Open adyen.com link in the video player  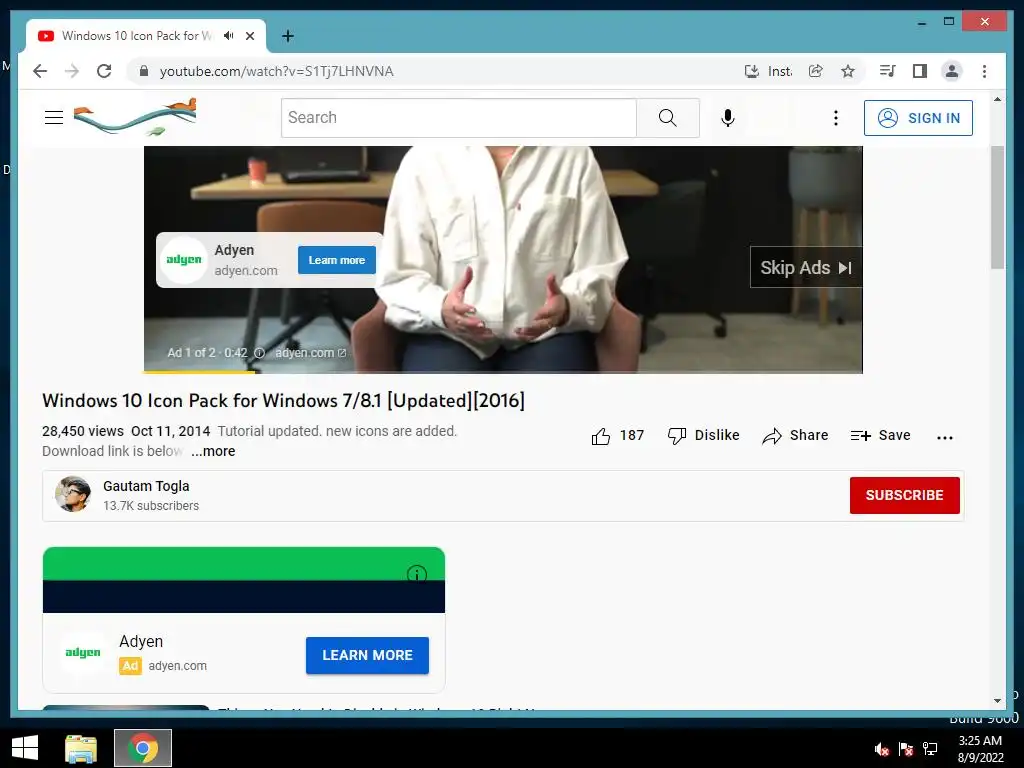(x=310, y=353)
